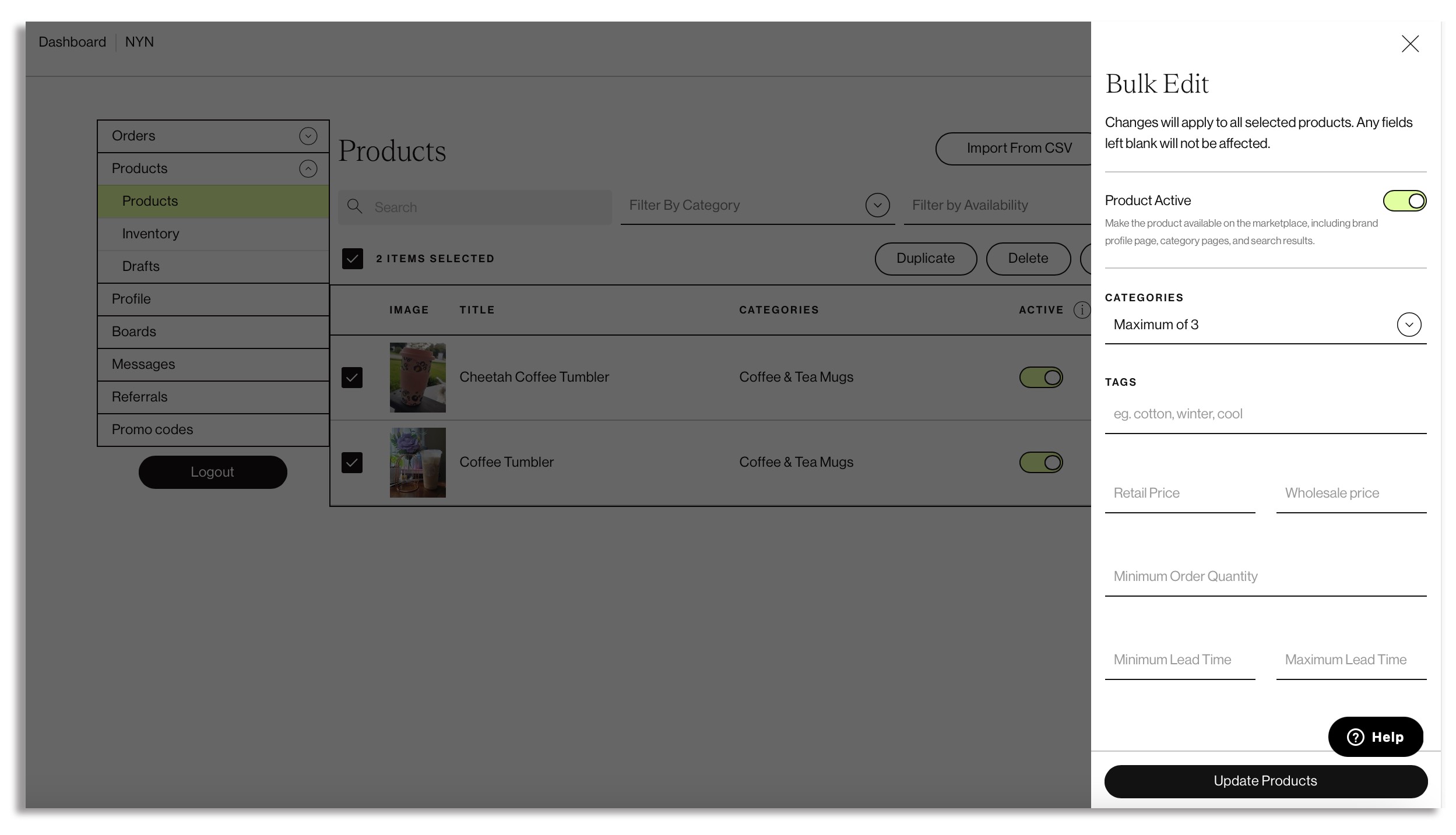Toggle the Product Active switch
Screen dimensions: 1456x835
point(1404,201)
